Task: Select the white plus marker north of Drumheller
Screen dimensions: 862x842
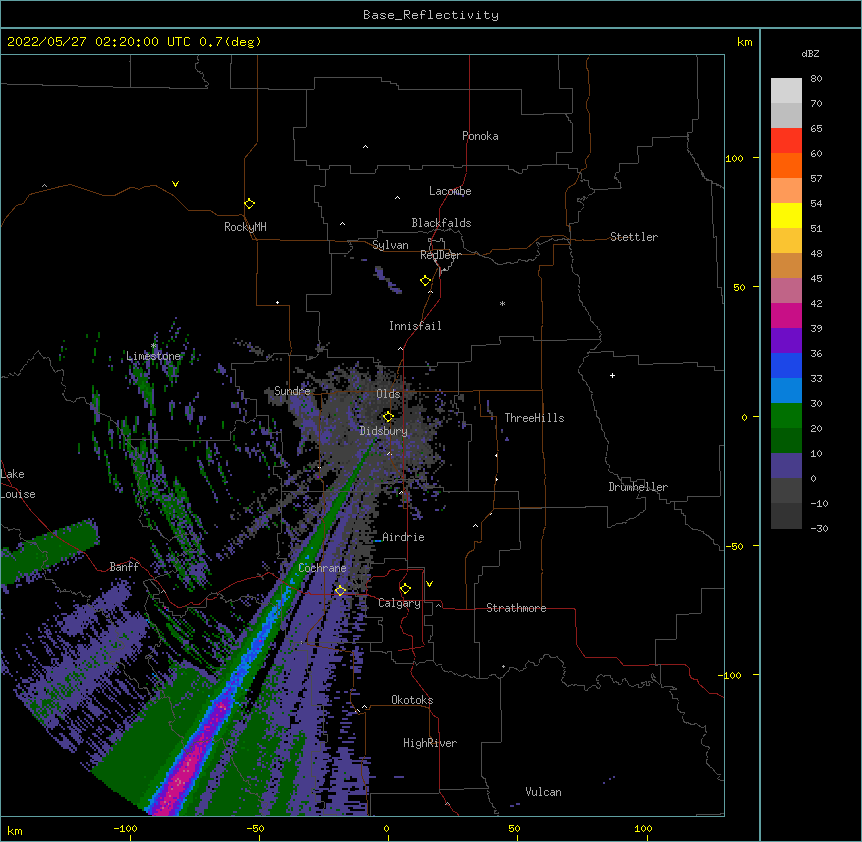Action: click(612, 375)
